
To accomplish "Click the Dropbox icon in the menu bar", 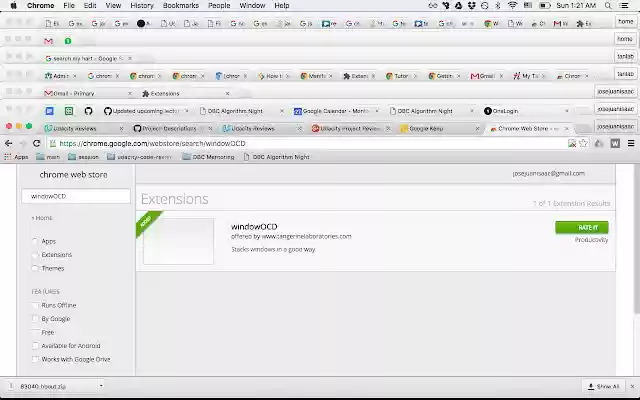I will 471,5.
